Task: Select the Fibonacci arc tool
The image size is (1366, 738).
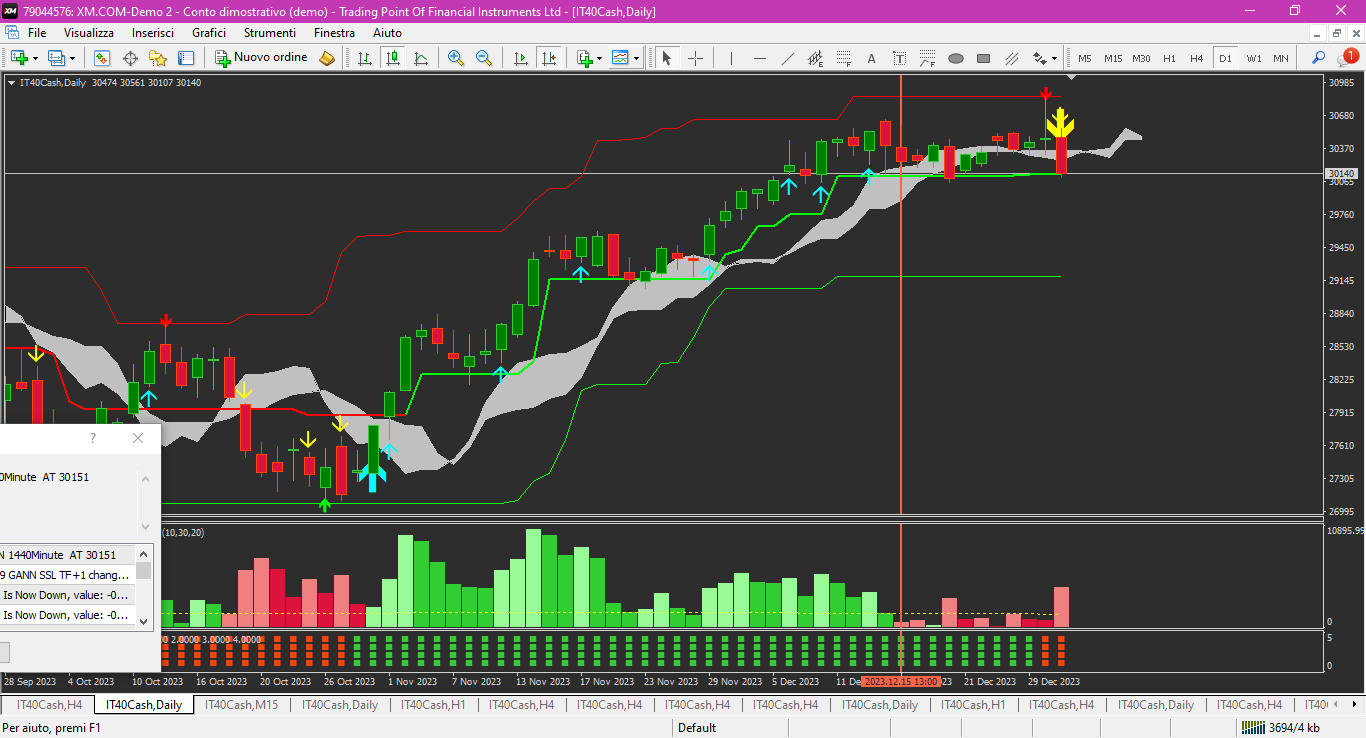Action: [x=927, y=58]
